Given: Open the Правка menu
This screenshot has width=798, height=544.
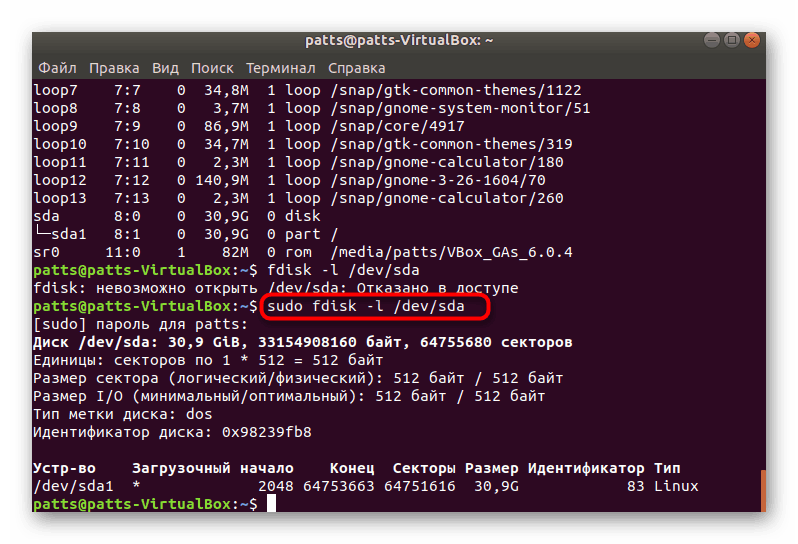Looking at the screenshot, I should click(114, 68).
